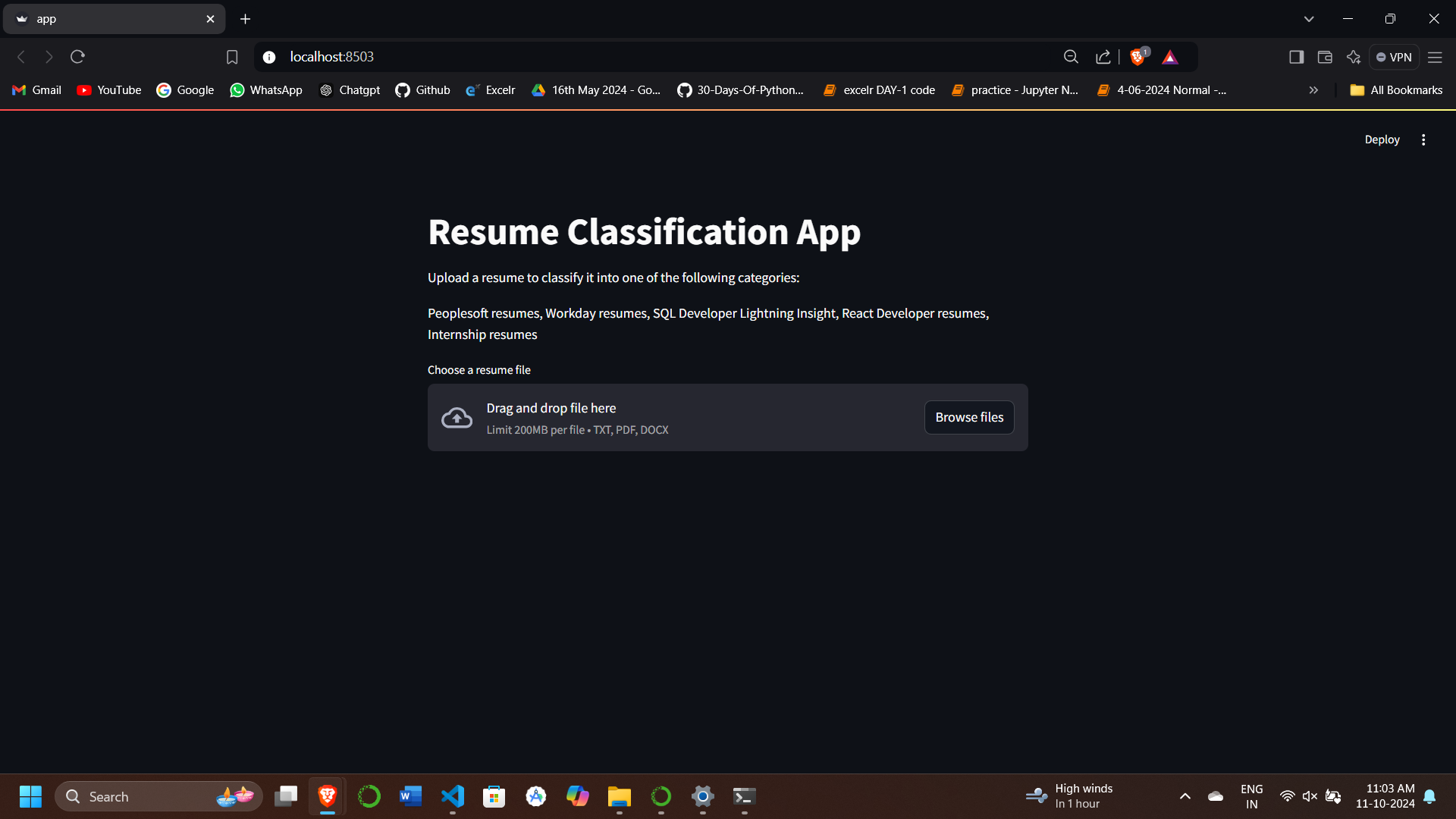Screen dimensions: 1456x819
Task: Open the Excelr bookmark
Action: tap(491, 90)
